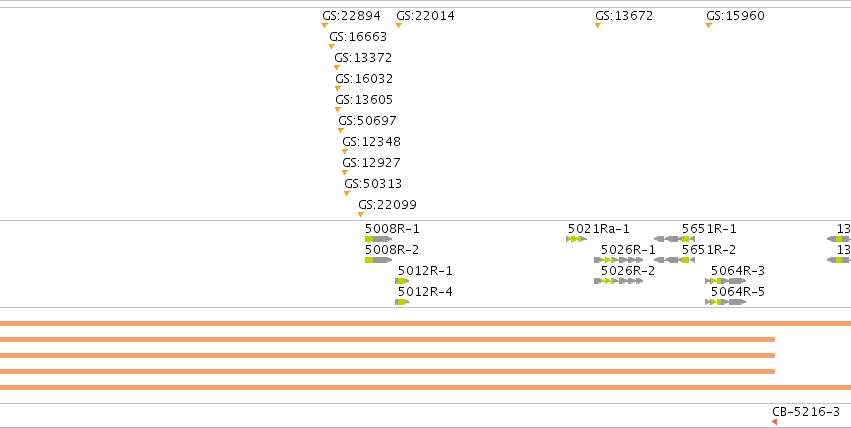This screenshot has width=851, height=428.
Task: Click the topmost full-width orange bar
Action: (426, 324)
